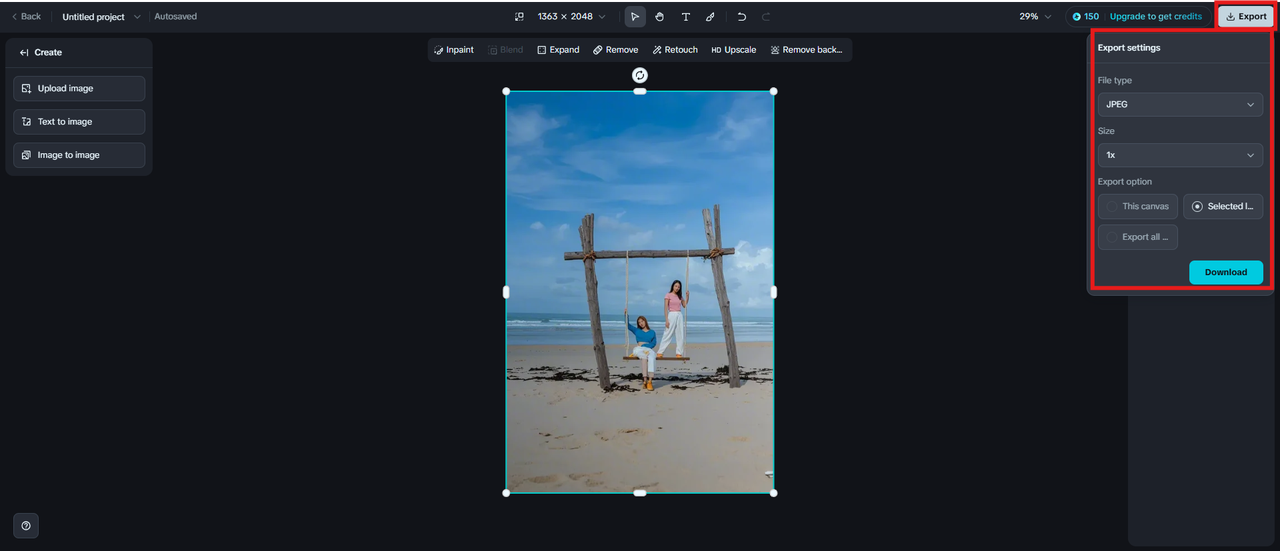Select the Export all option
1280x551 pixels.
(x=1138, y=237)
